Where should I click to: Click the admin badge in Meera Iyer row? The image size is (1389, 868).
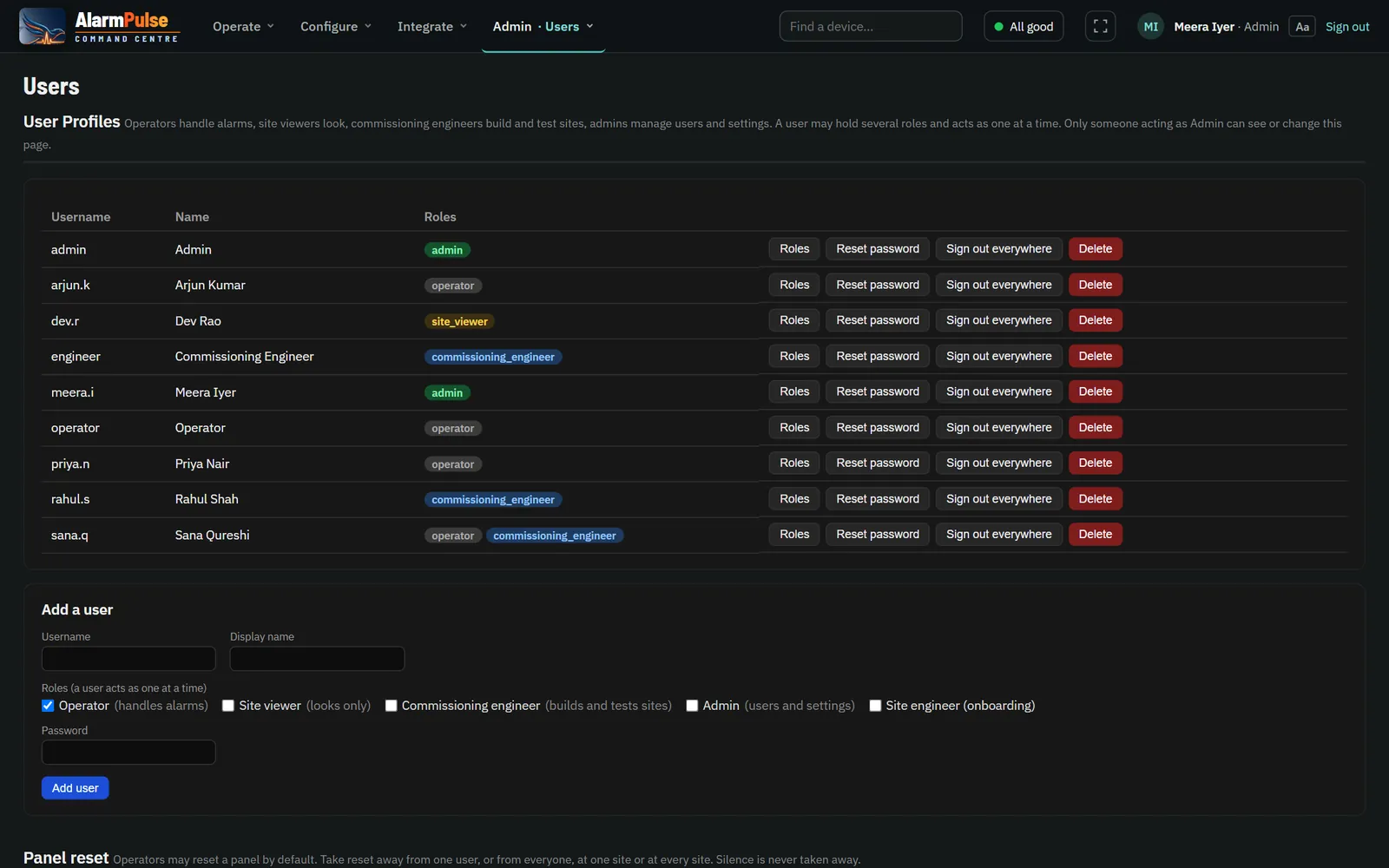(x=447, y=393)
